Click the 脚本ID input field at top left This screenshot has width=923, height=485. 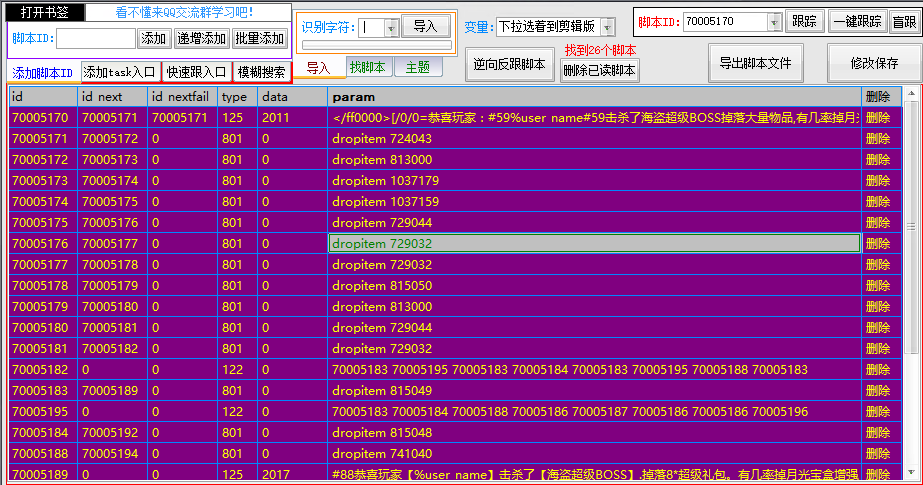point(96,38)
